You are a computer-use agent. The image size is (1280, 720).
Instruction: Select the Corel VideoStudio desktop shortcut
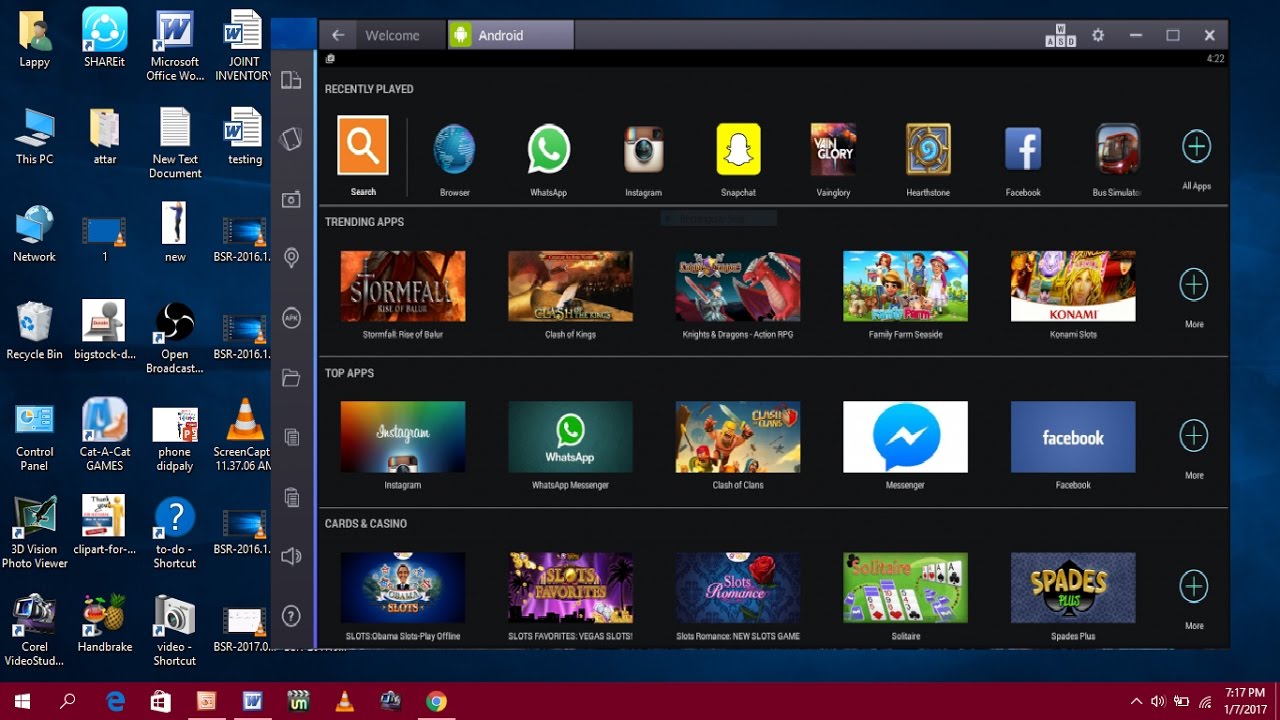pos(35,630)
